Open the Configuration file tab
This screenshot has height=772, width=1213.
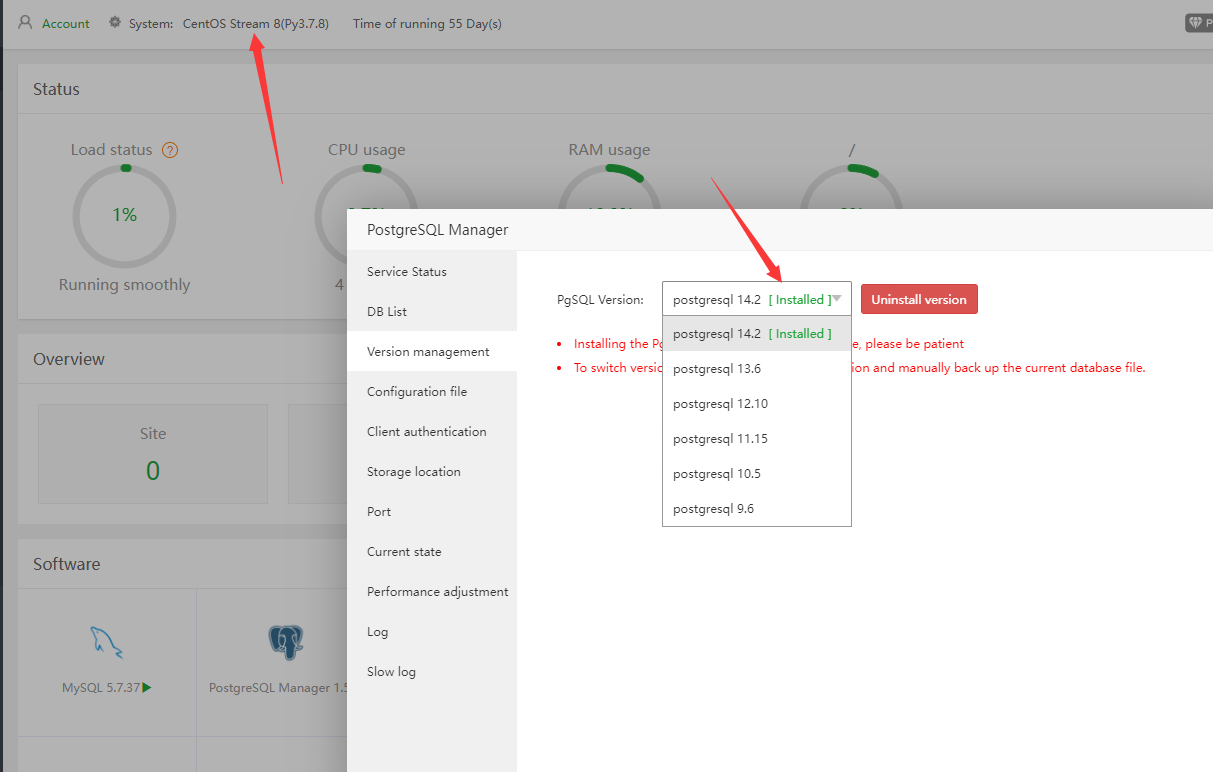tap(432, 392)
